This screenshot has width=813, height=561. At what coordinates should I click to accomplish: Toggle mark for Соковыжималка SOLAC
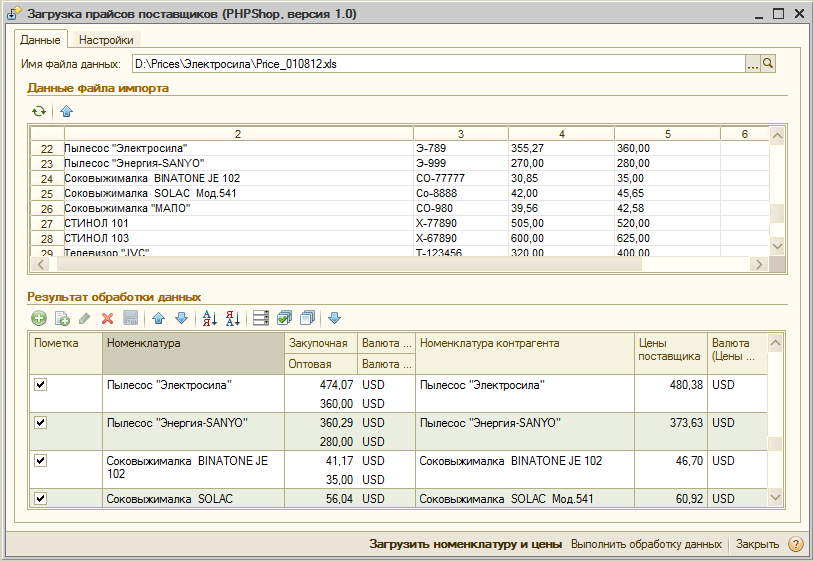point(40,498)
